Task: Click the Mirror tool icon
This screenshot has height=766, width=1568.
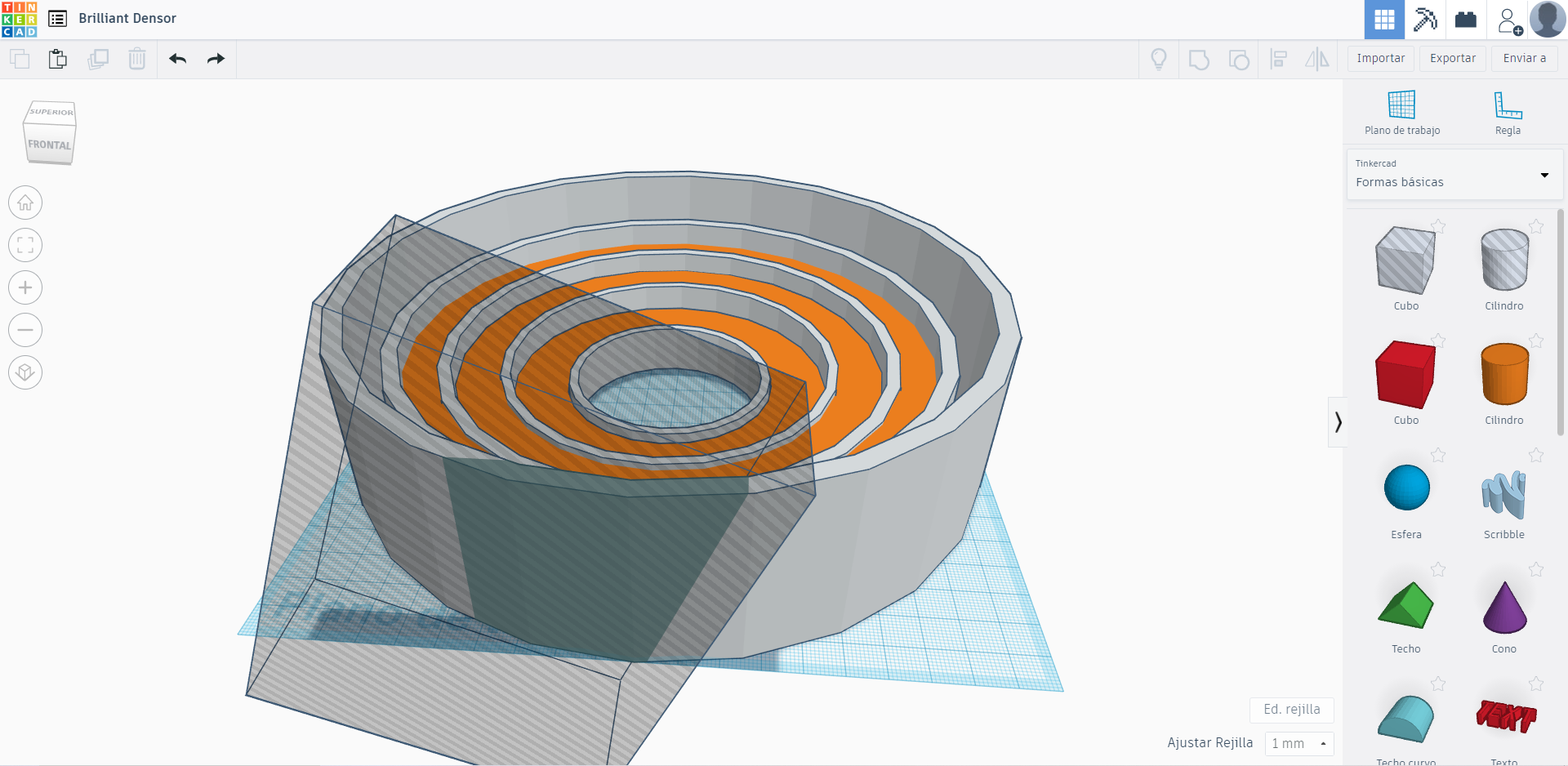Action: [x=1317, y=59]
